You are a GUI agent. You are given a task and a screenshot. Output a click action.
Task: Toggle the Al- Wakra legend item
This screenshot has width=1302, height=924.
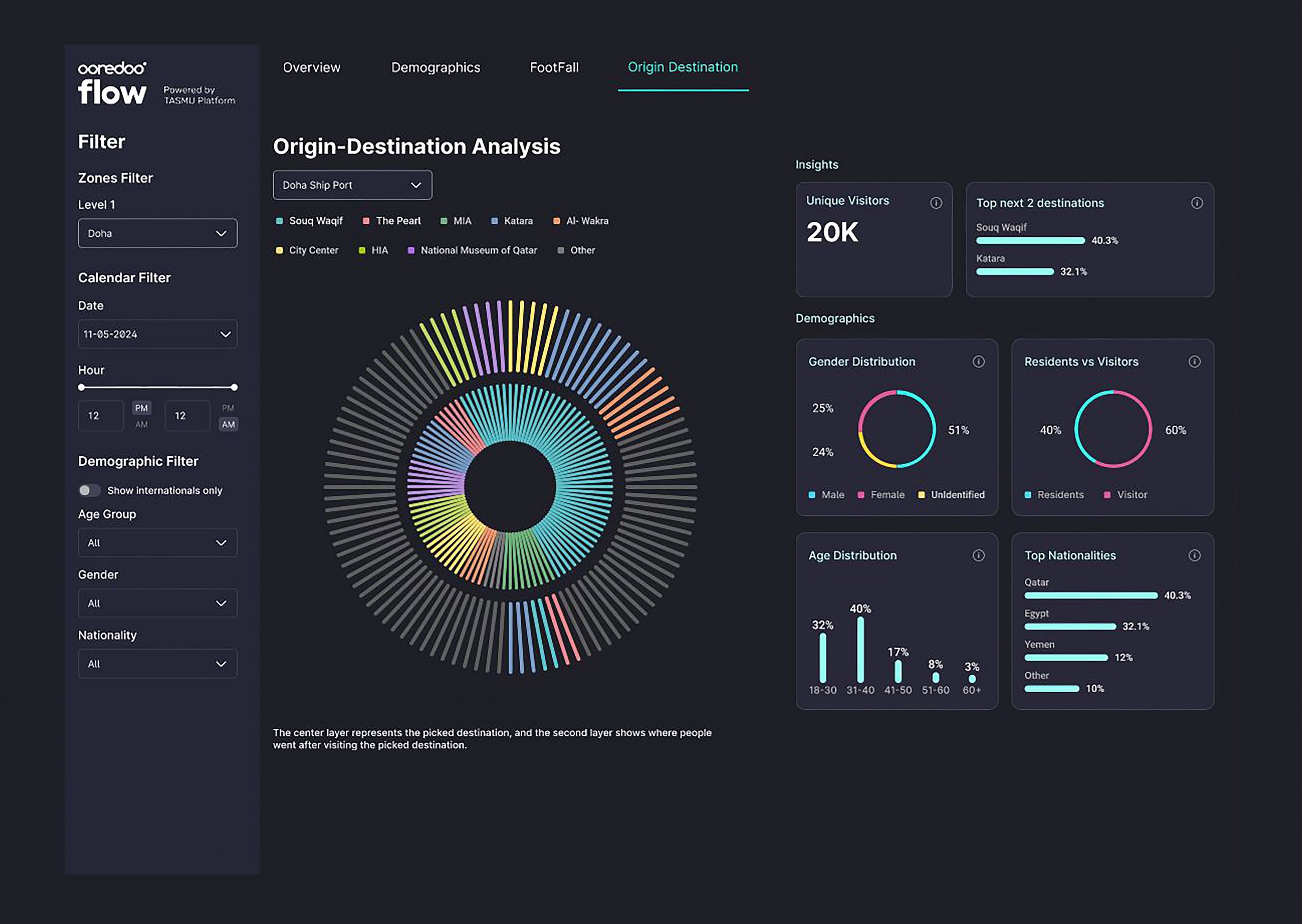(x=580, y=221)
